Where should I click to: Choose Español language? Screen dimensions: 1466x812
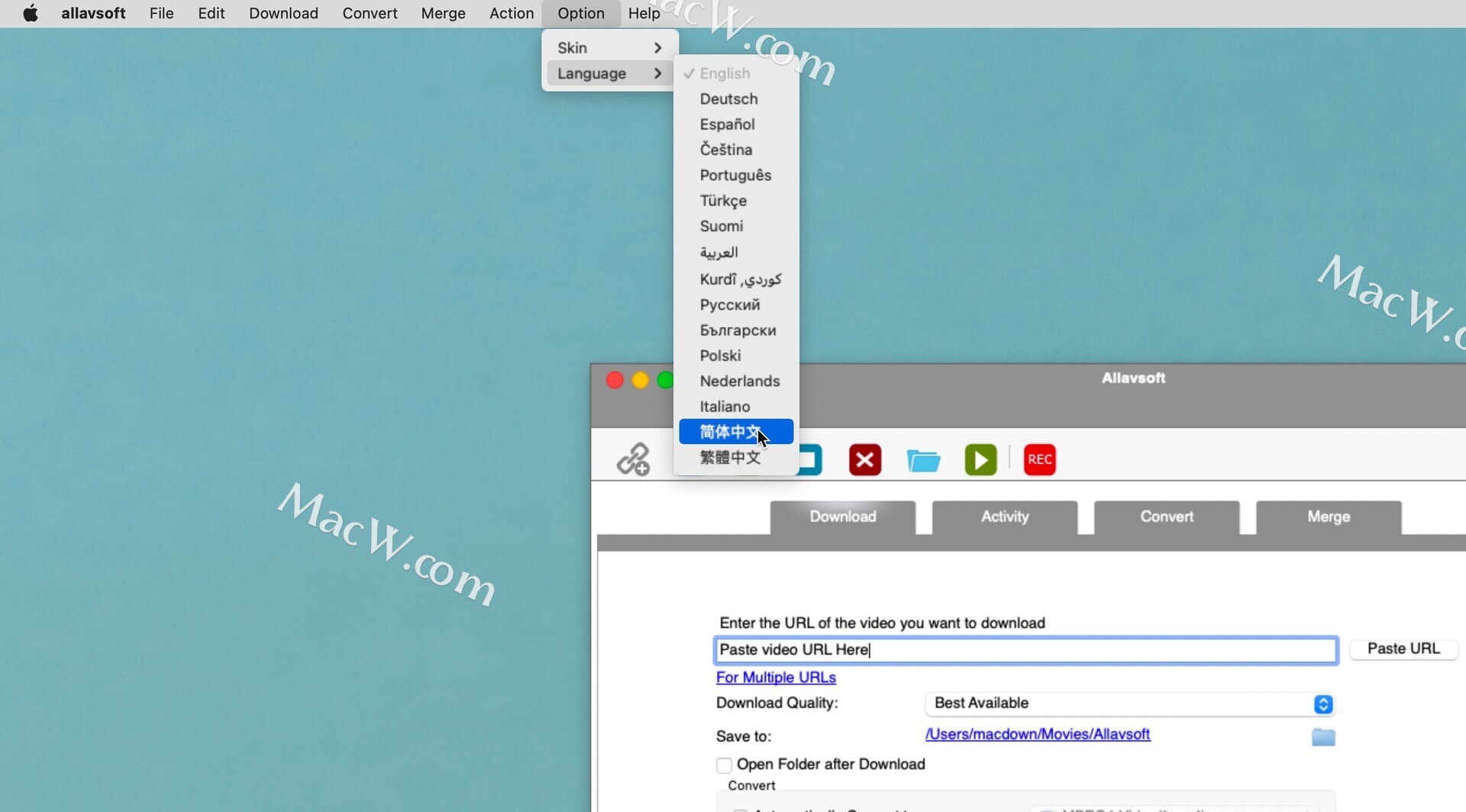[736, 124]
